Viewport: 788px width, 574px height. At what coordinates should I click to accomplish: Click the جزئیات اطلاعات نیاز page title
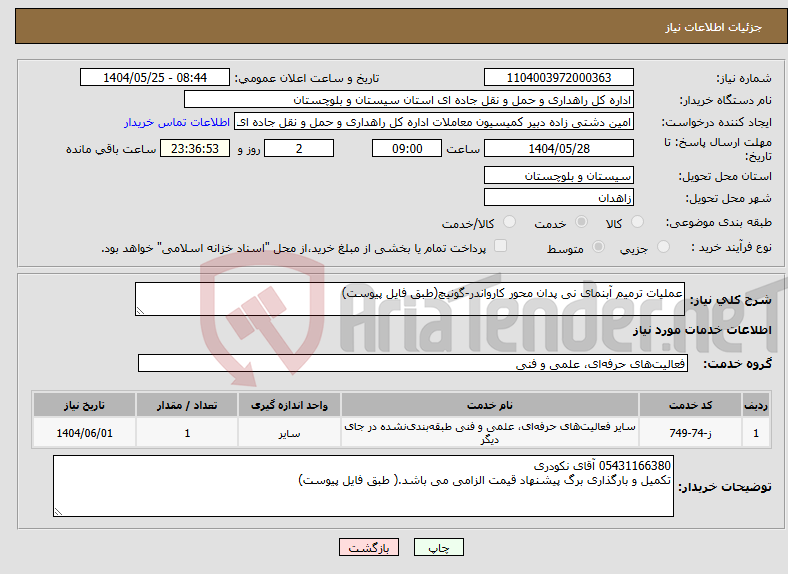(714, 27)
